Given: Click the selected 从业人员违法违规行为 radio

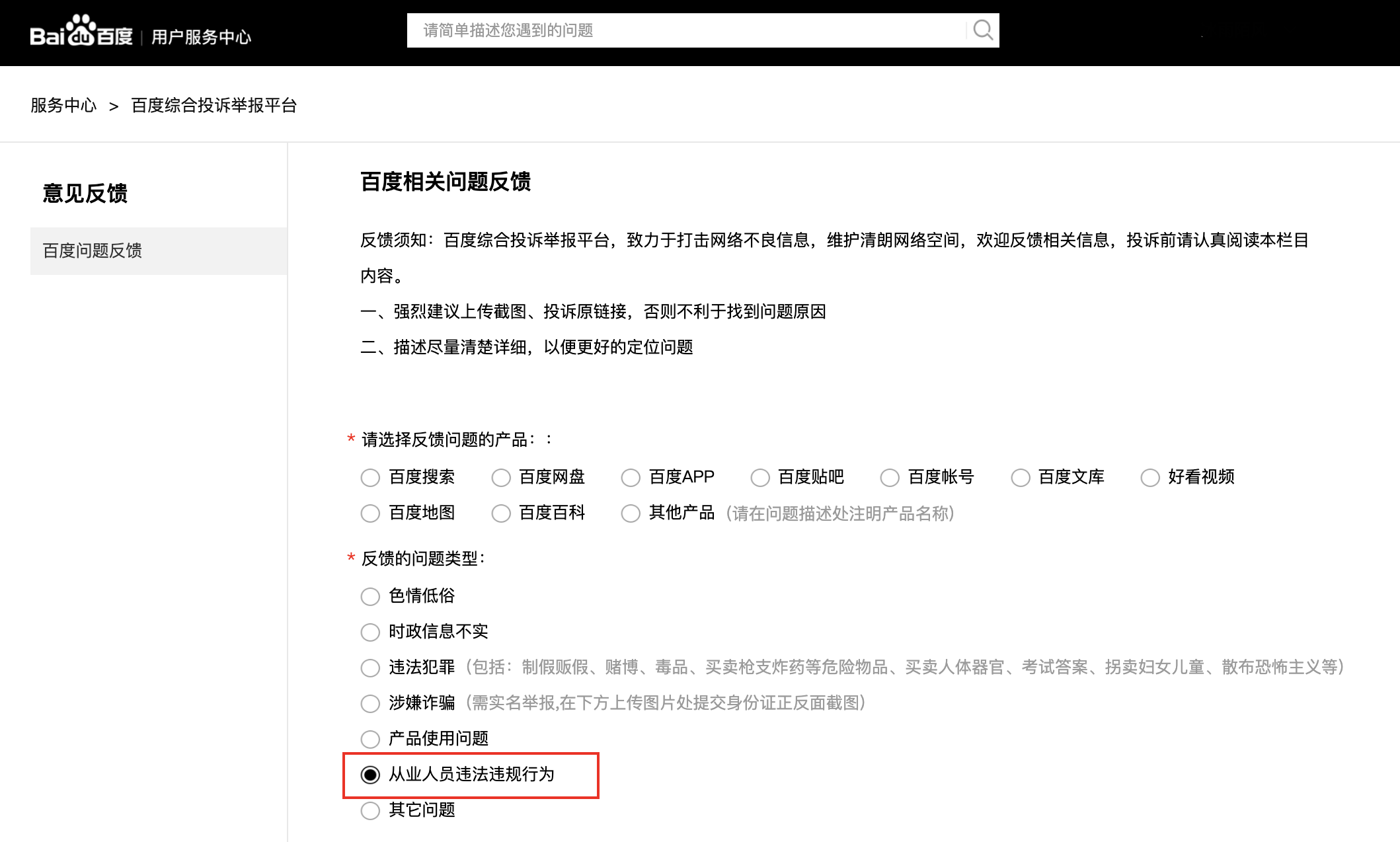Looking at the screenshot, I should [x=370, y=775].
